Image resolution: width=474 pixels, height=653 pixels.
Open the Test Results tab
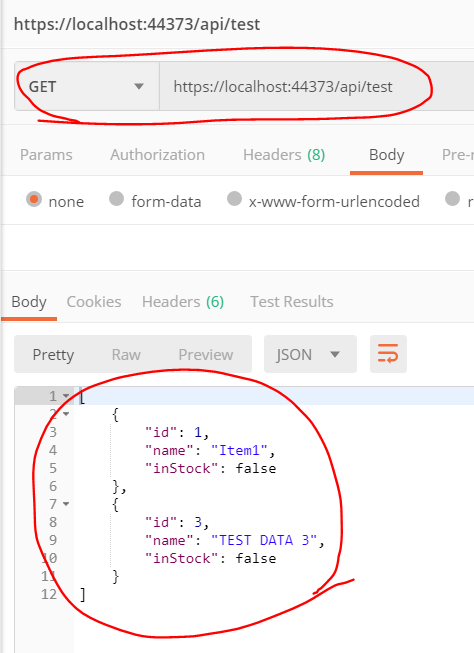pos(292,302)
